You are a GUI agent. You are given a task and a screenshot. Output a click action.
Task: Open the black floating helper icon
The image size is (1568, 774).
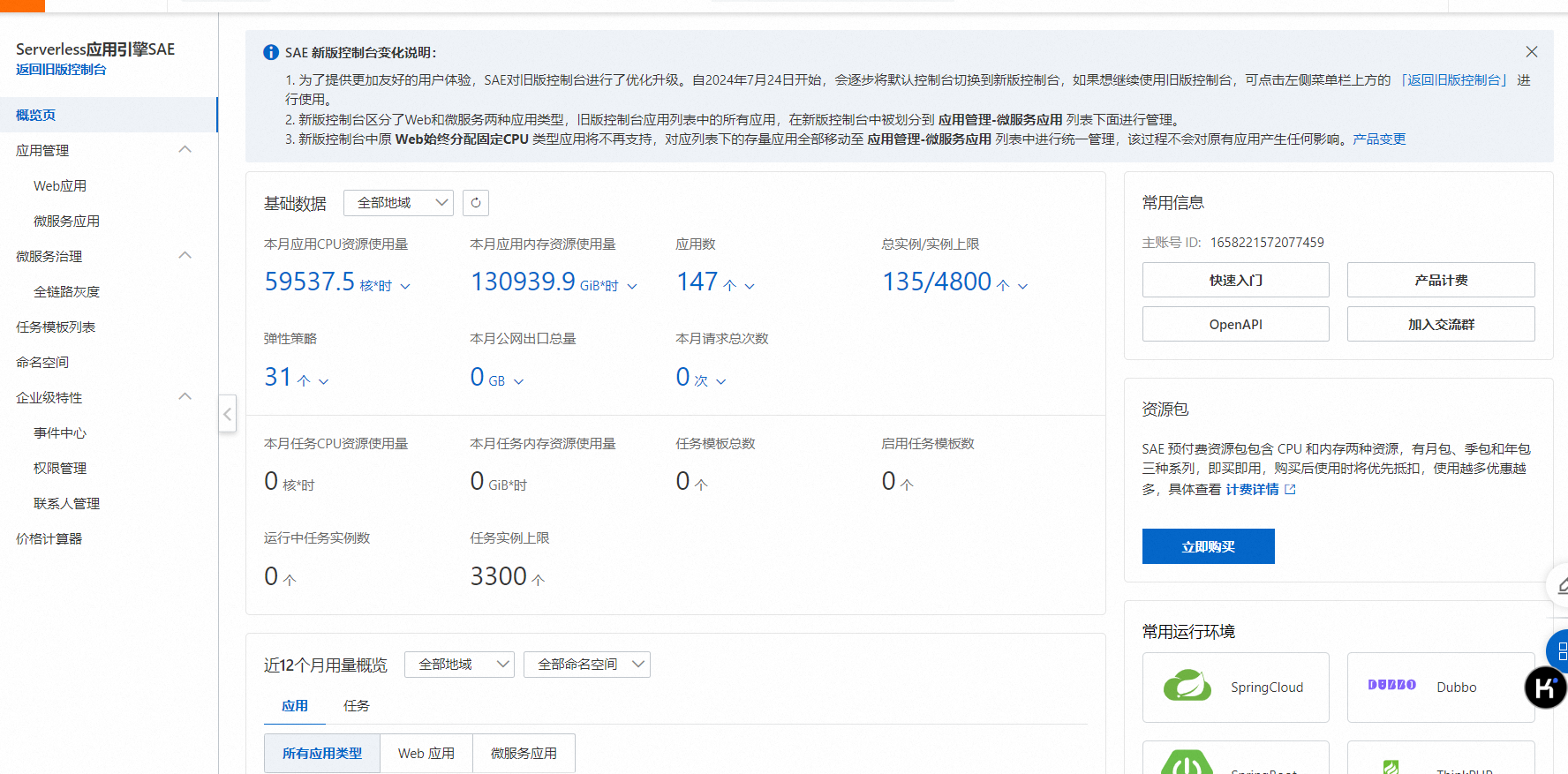point(1545,688)
